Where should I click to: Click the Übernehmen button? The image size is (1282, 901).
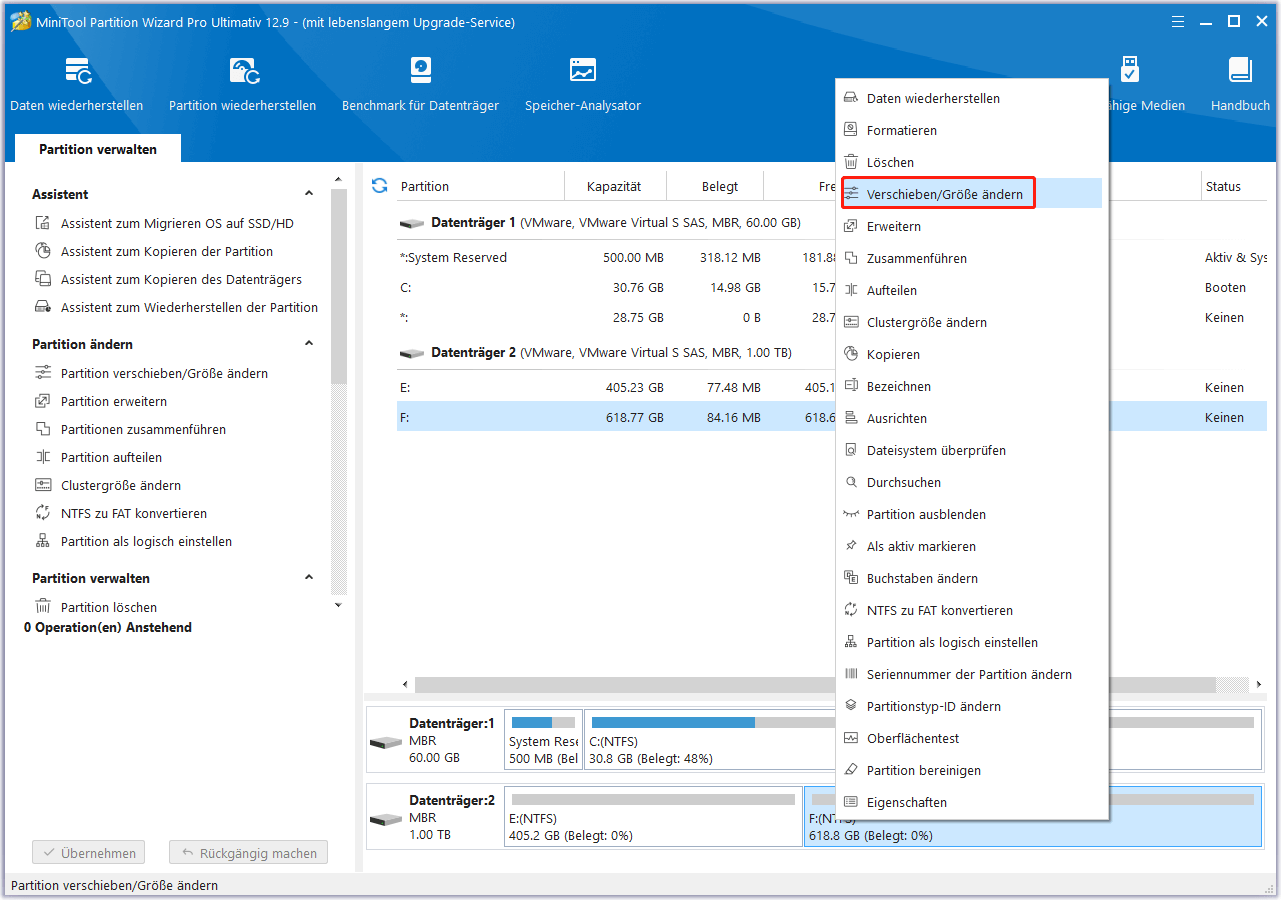[89, 854]
